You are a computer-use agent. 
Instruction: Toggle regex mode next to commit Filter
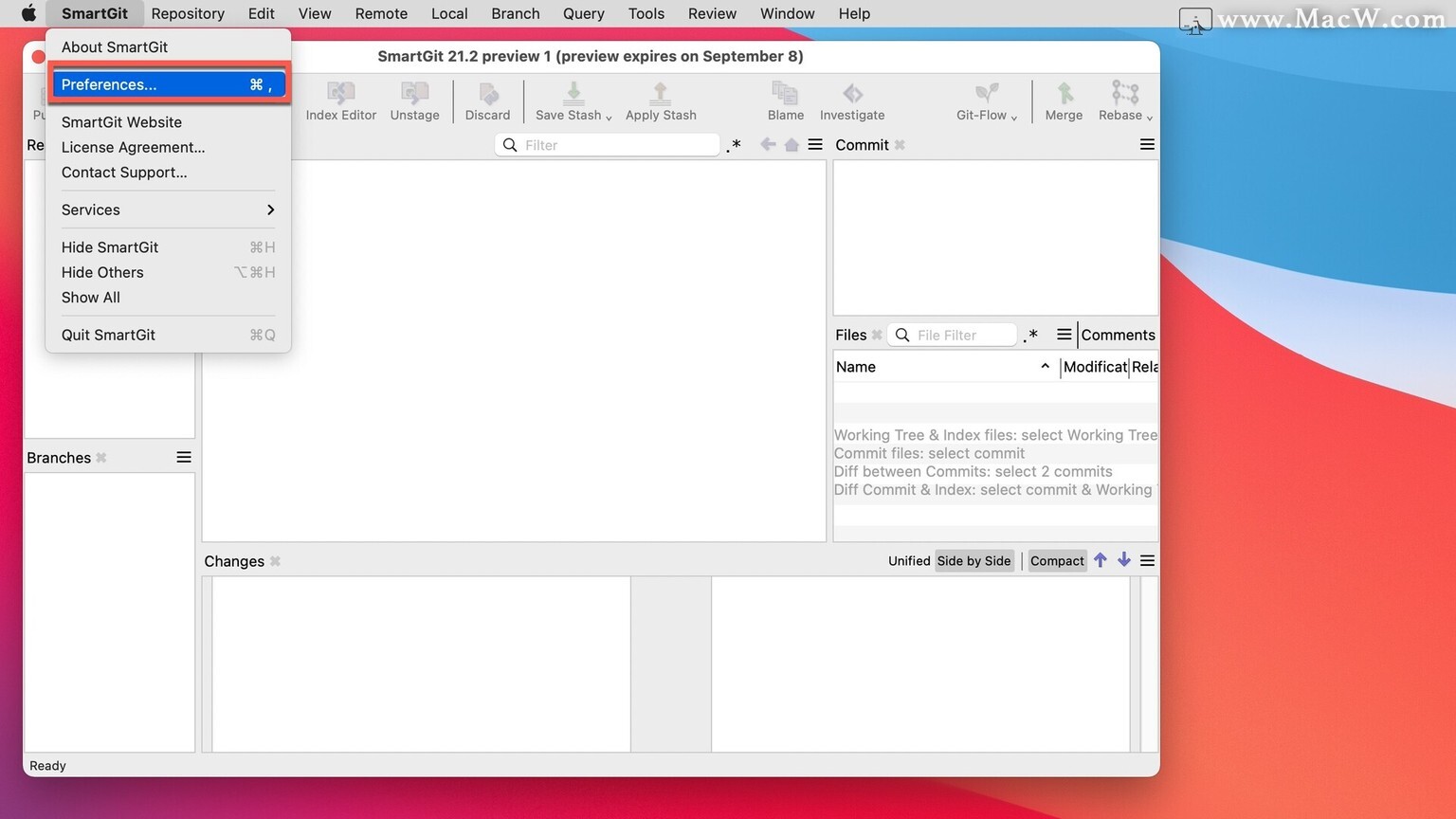(x=734, y=145)
